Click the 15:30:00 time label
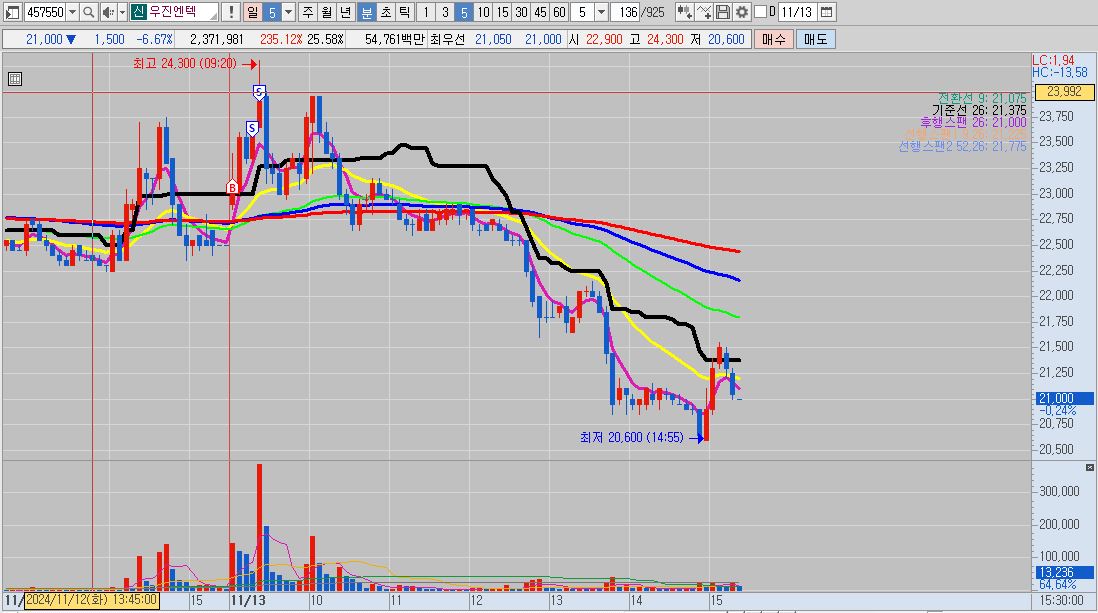Screen dimensions: 1098x613 tap(1062, 600)
